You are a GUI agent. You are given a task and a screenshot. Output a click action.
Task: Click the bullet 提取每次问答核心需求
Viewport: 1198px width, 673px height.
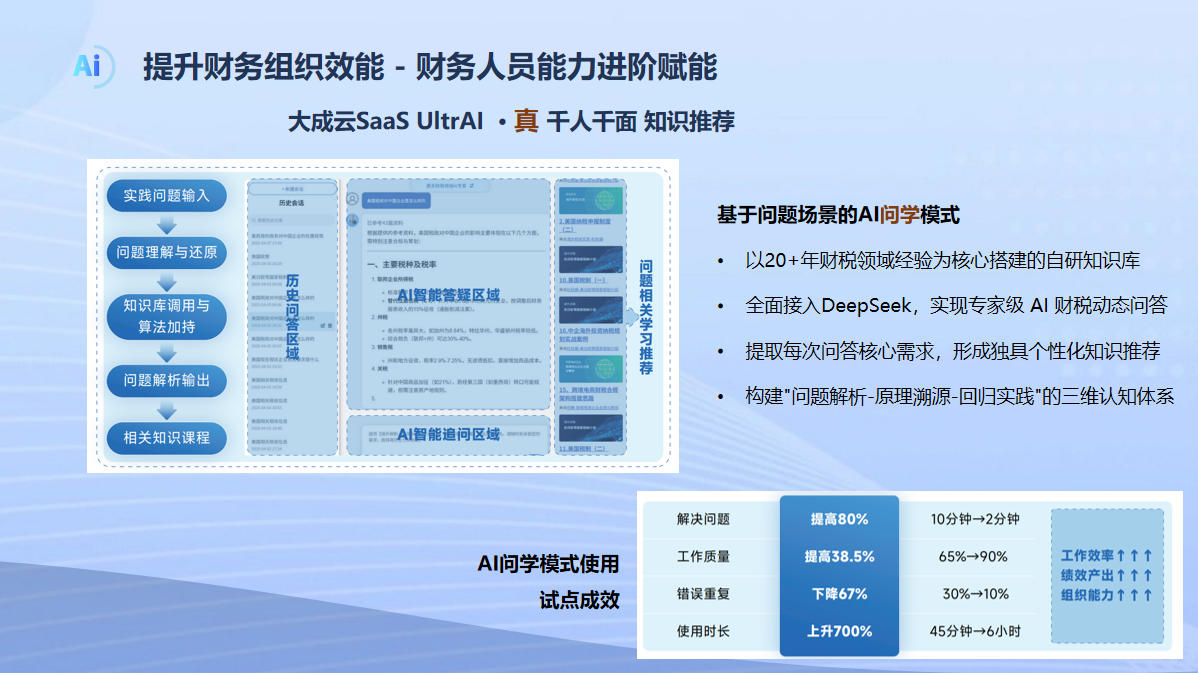(953, 351)
